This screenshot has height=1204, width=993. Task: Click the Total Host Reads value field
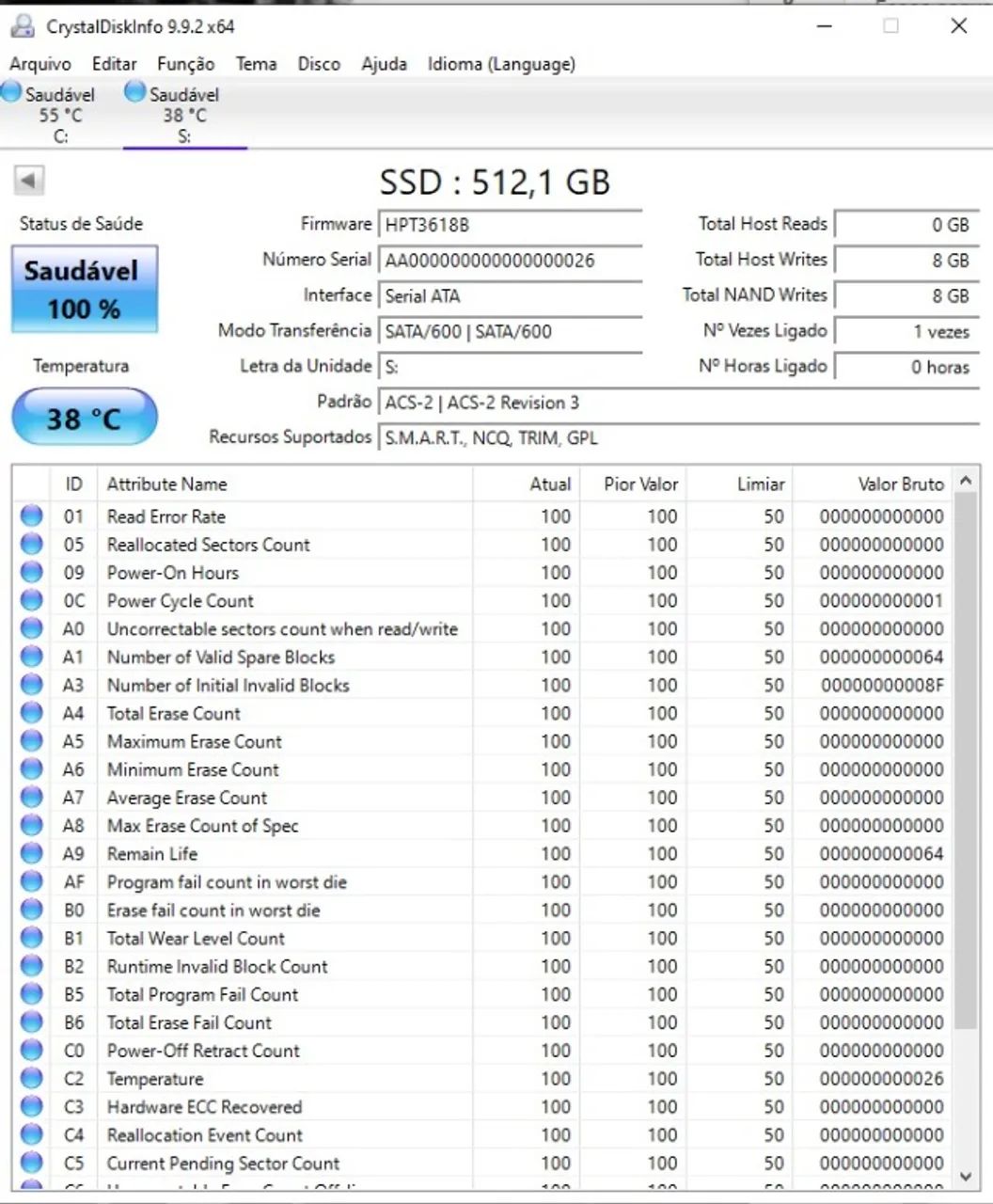(x=906, y=225)
